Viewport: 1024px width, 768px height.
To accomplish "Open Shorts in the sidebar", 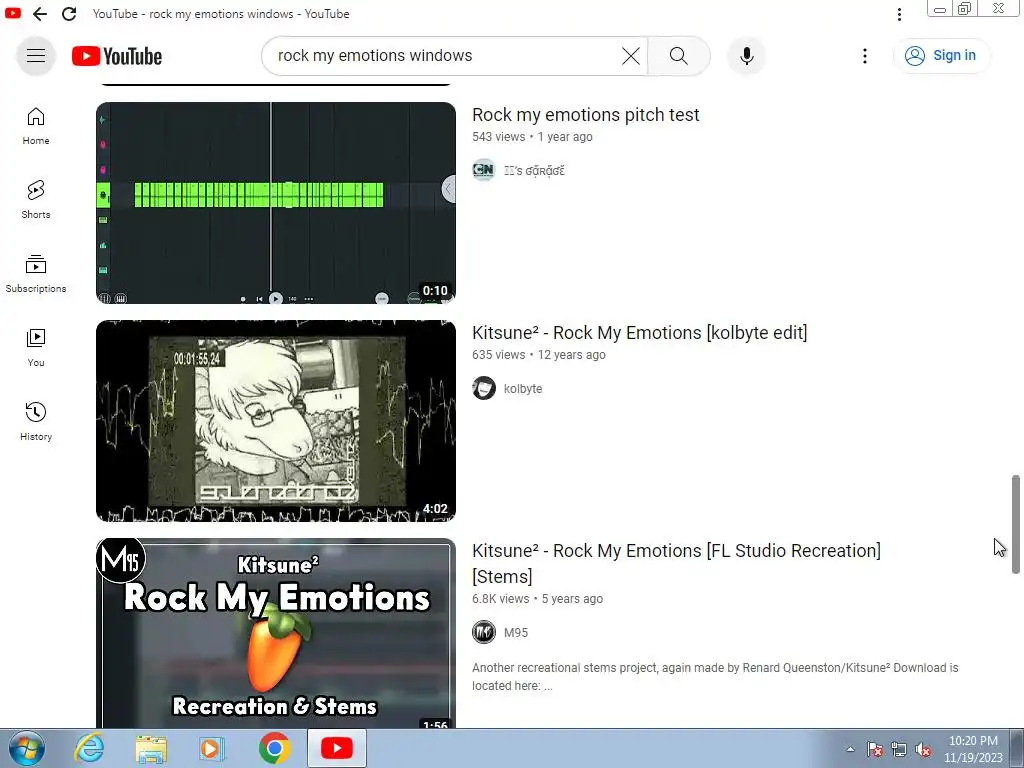I will pos(36,200).
